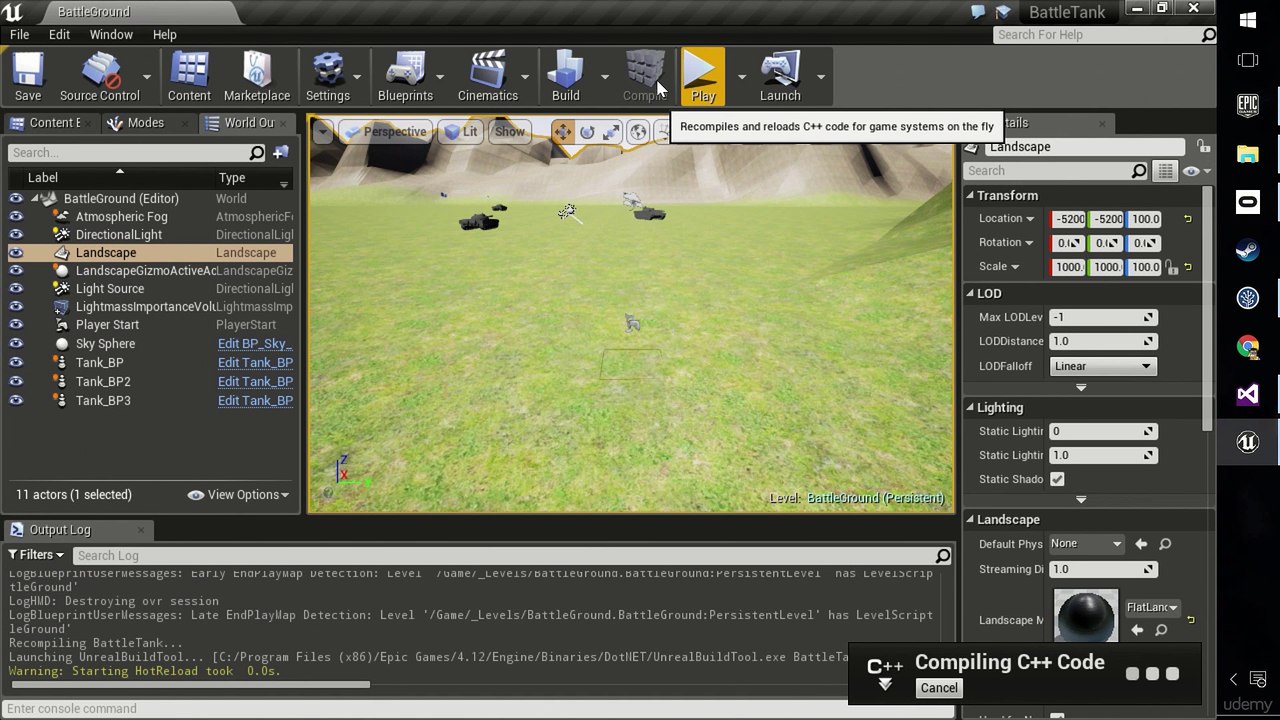Viewport: 1280px width, 720px height.
Task: Open the Default Phys Material None dropdown
Action: tap(1086, 544)
